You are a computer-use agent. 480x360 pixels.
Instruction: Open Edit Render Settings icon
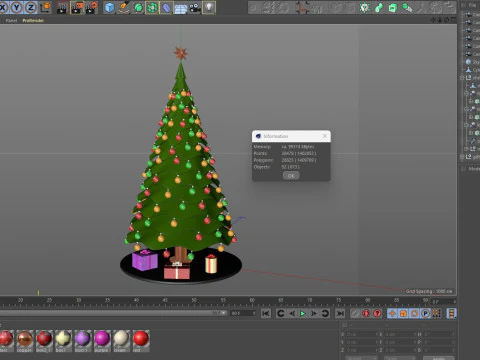[91, 8]
